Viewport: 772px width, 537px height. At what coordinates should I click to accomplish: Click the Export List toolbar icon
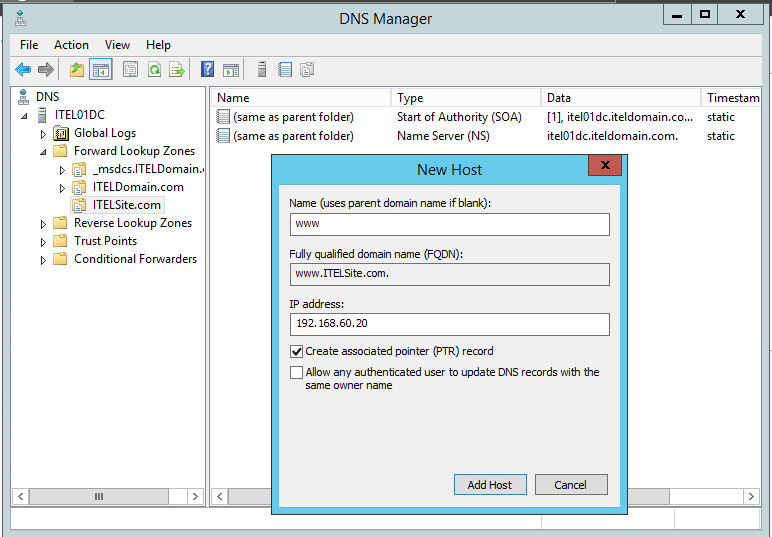point(177,70)
